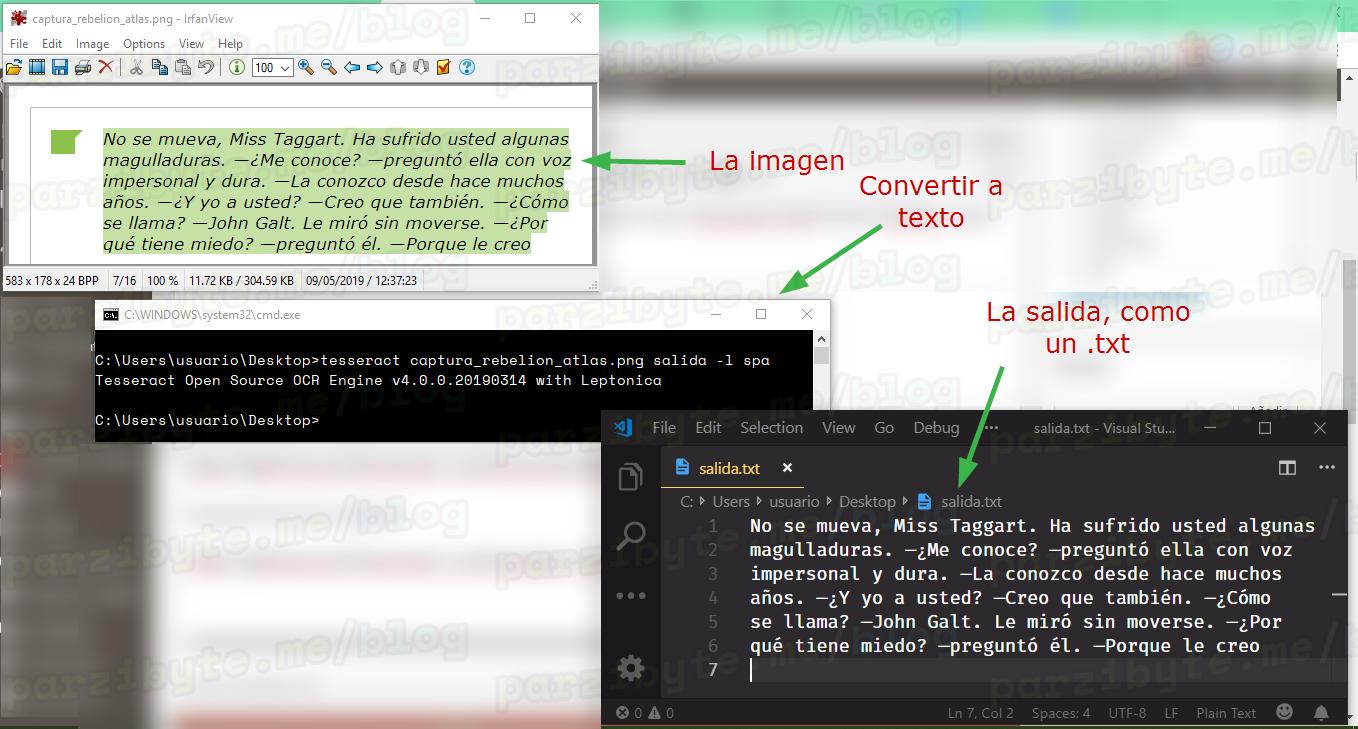Zoom in with the IrfanView magnifier plus
1358x729 pixels.
click(x=306, y=67)
